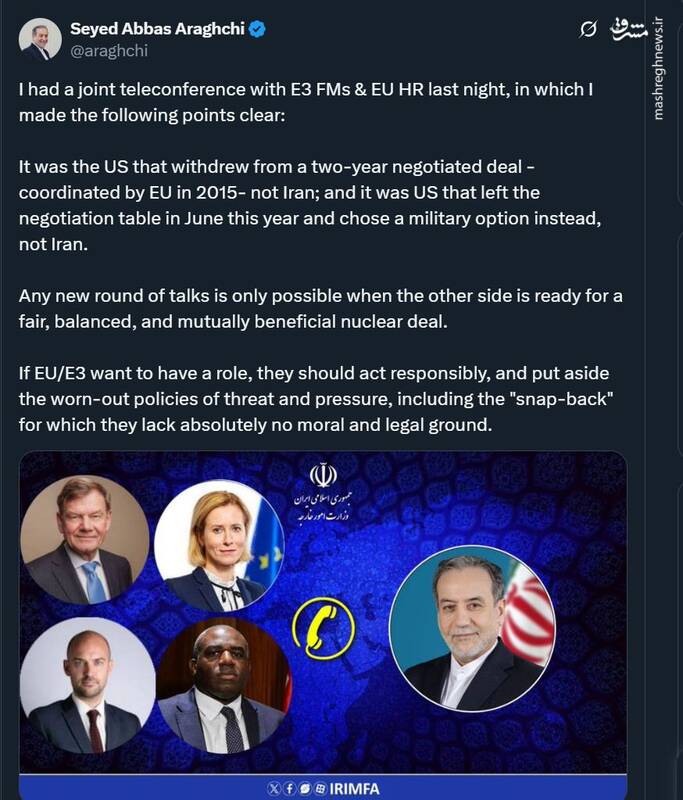Click the mashreghnews.ir watermark text
The width and height of the screenshot is (683, 800).
[x=660, y=68]
